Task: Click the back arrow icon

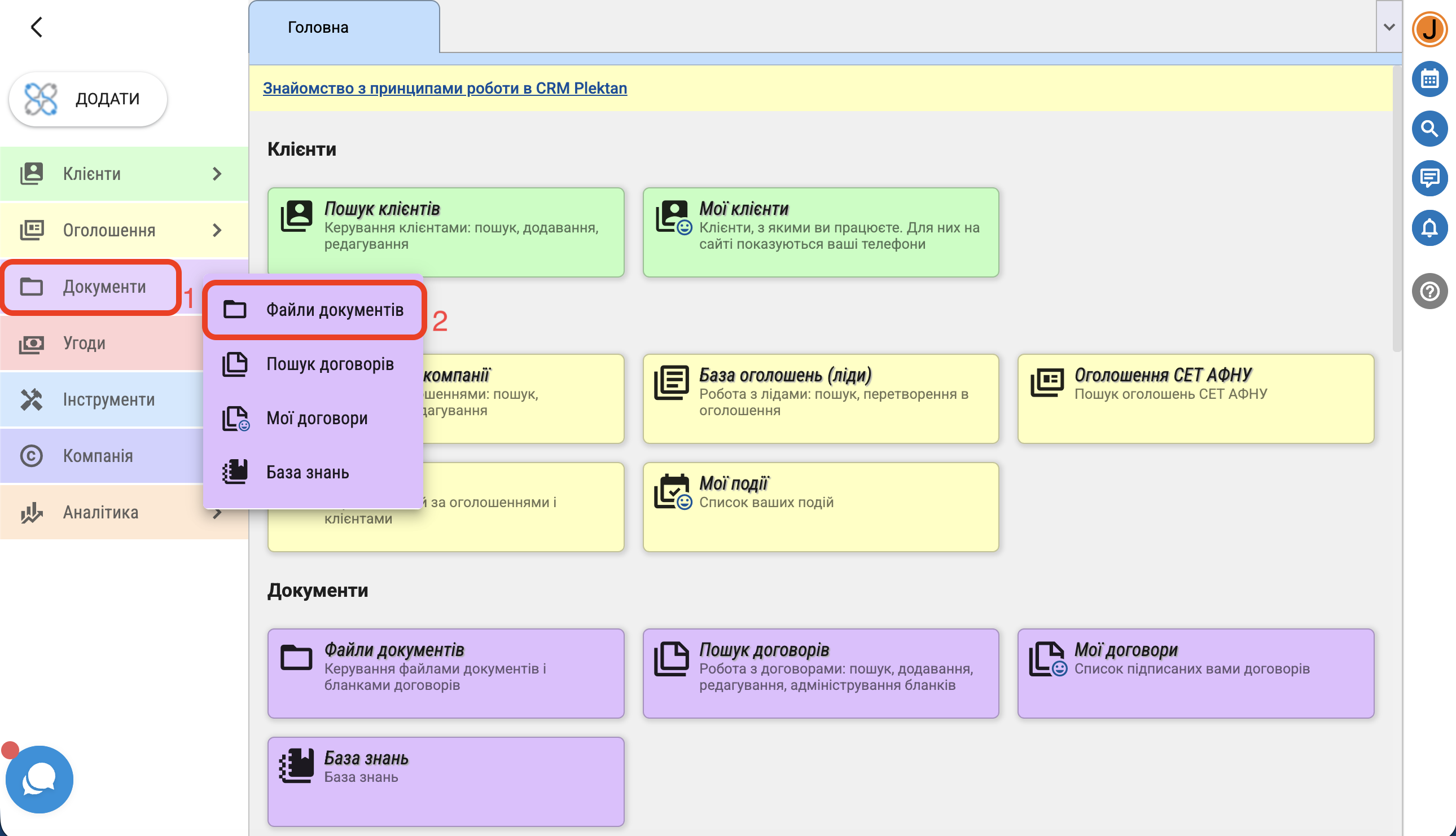Action: [37, 27]
